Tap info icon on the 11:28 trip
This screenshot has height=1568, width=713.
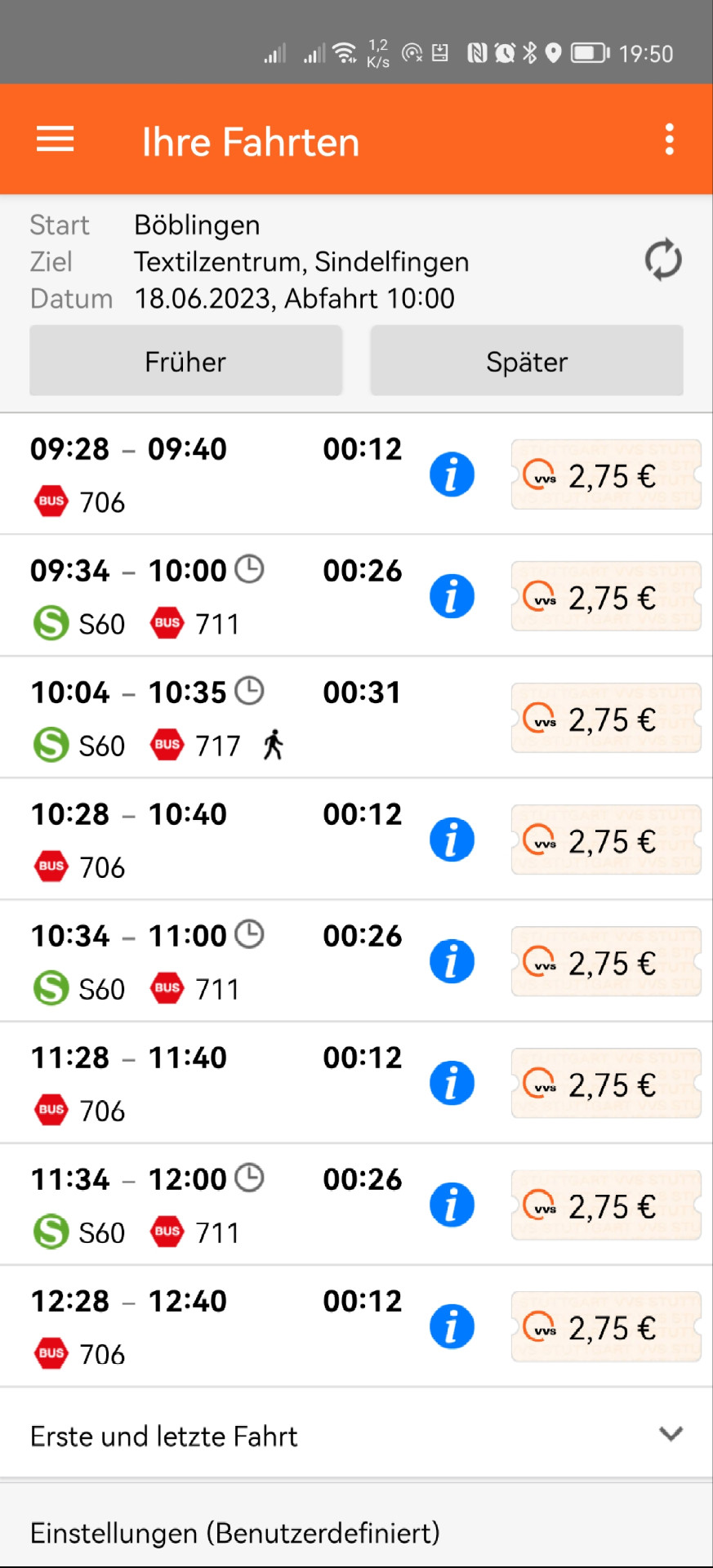[452, 1083]
